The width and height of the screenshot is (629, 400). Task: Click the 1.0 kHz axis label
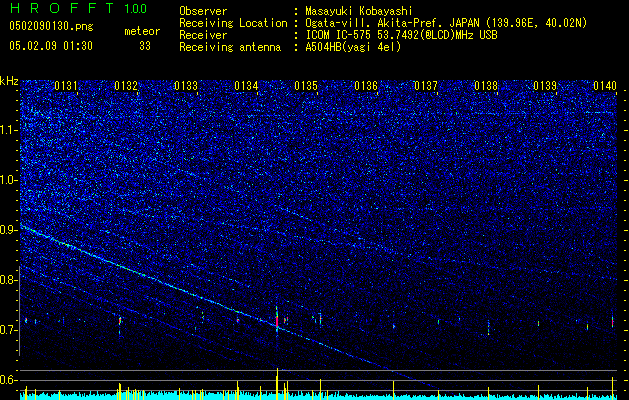pos(9,180)
